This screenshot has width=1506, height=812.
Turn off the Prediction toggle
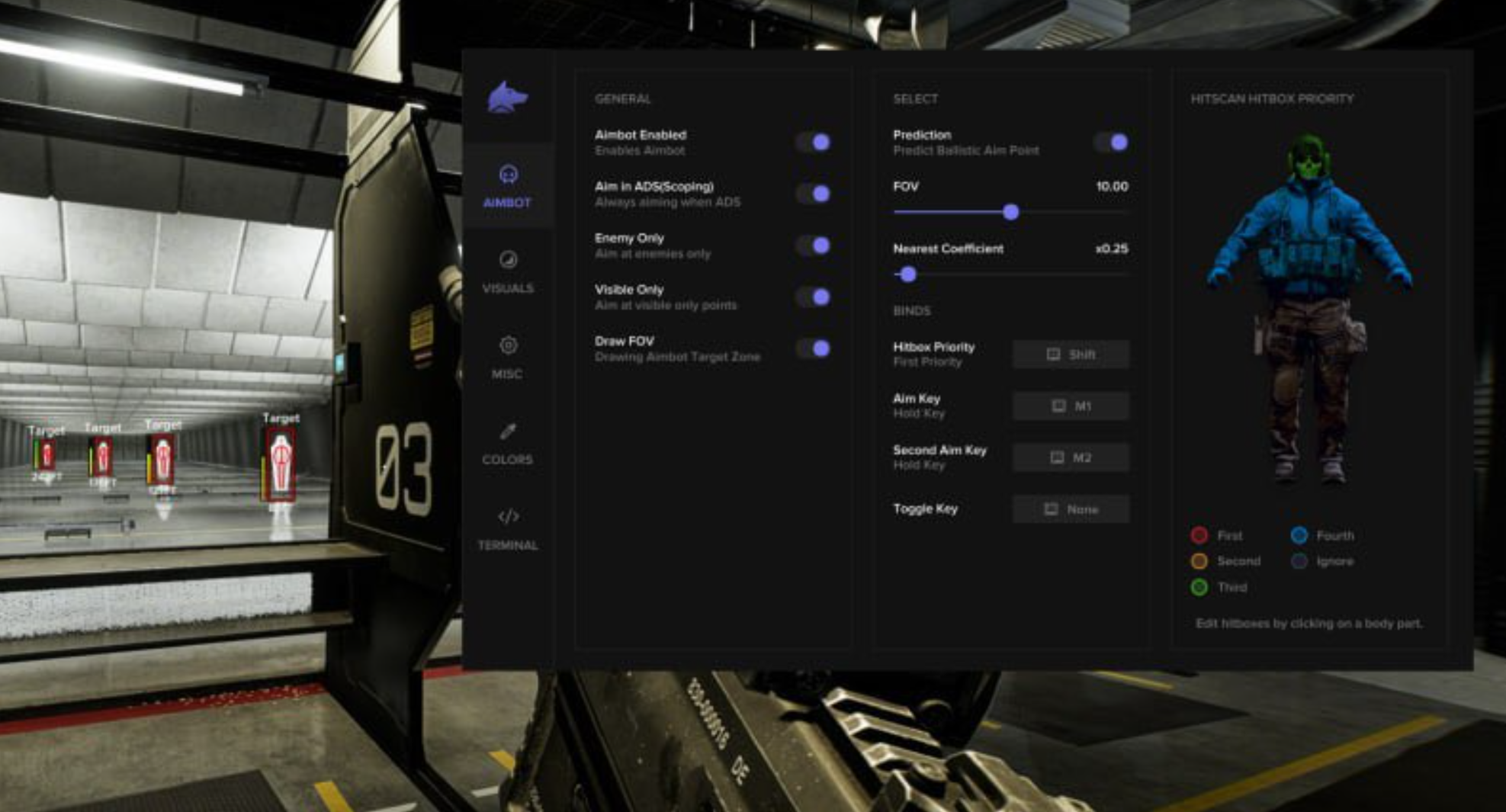click(1111, 143)
